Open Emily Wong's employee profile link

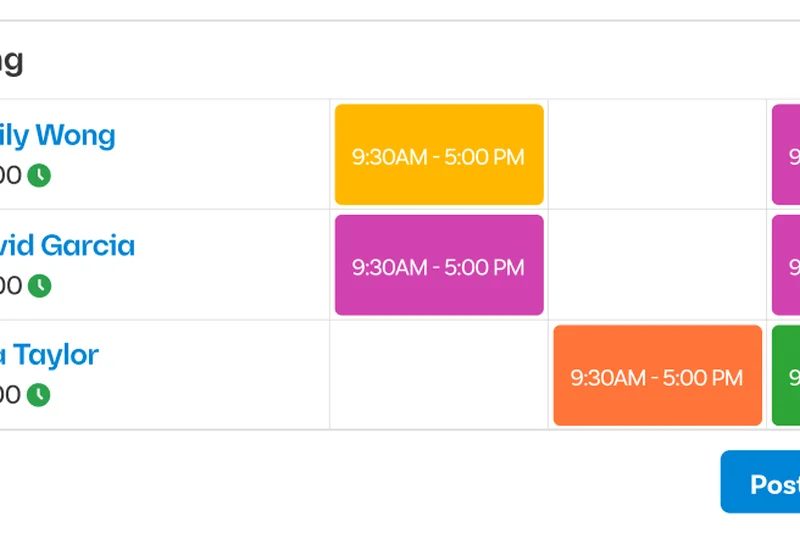[58, 135]
